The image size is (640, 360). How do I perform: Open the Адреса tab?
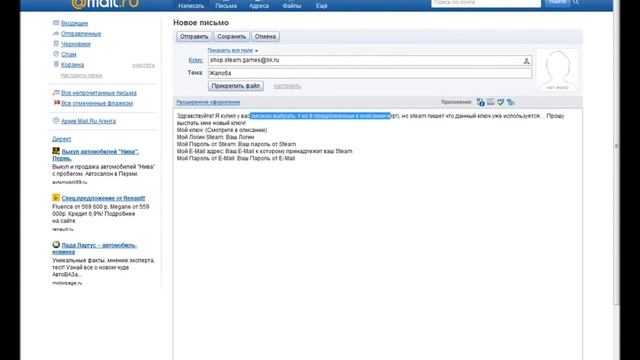tap(259, 5)
